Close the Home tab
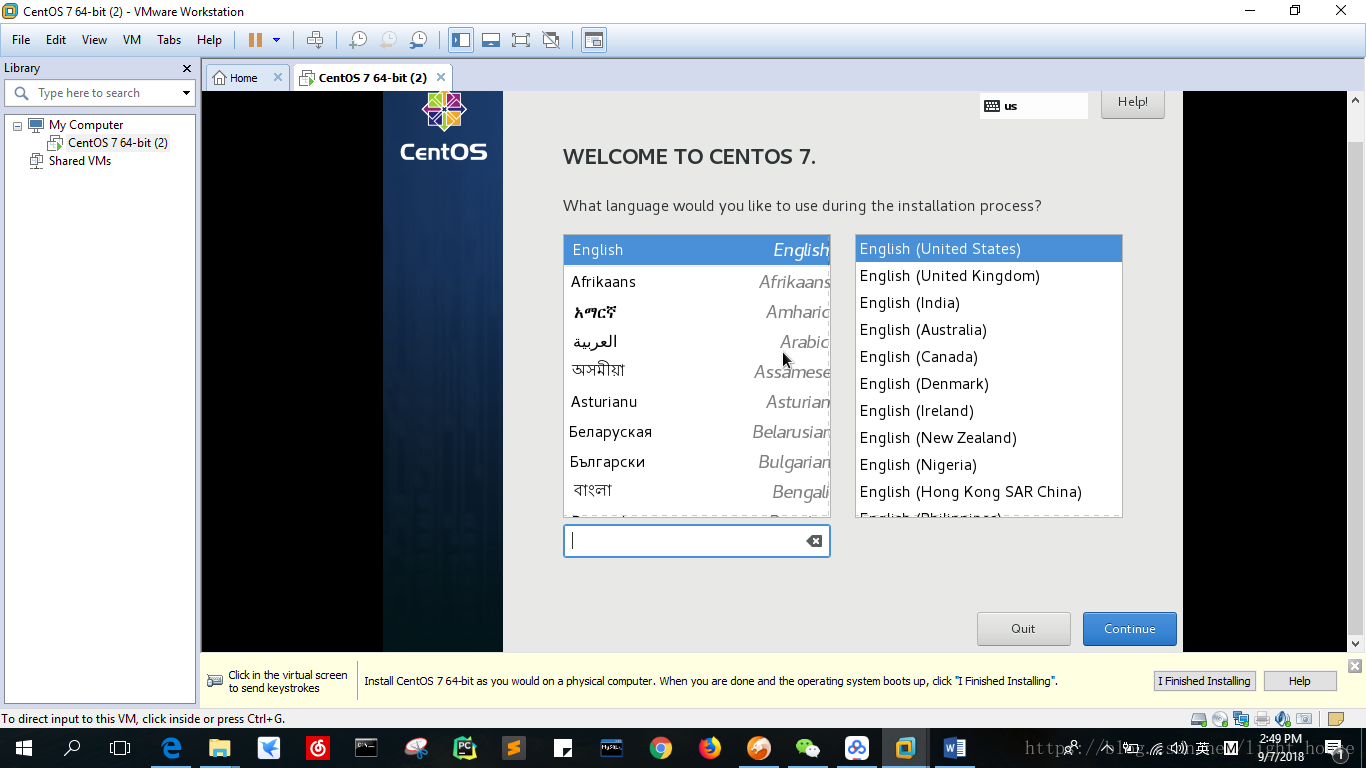Screen dimensions: 1366x768 (278, 77)
